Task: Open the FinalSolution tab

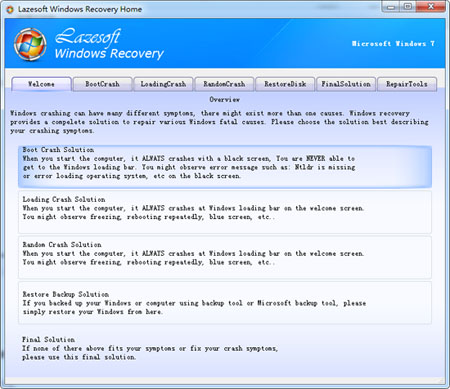Action: coord(346,84)
